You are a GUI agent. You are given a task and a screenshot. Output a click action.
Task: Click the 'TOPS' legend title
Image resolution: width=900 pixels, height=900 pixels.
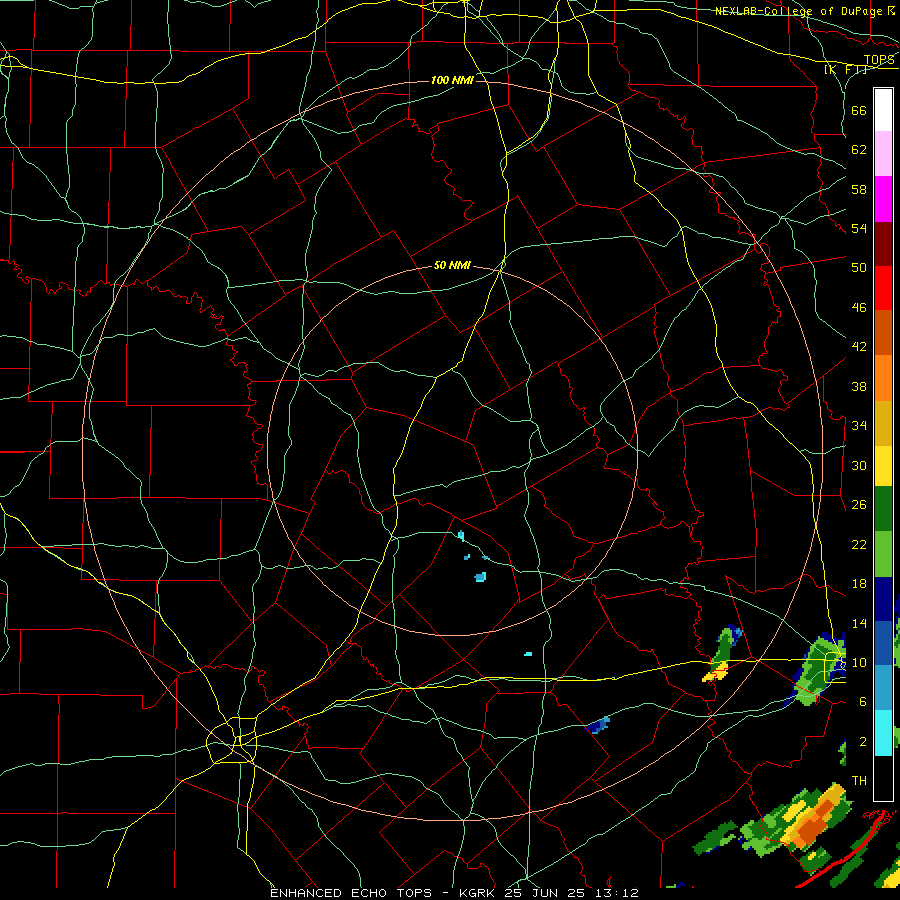click(879, 60)
